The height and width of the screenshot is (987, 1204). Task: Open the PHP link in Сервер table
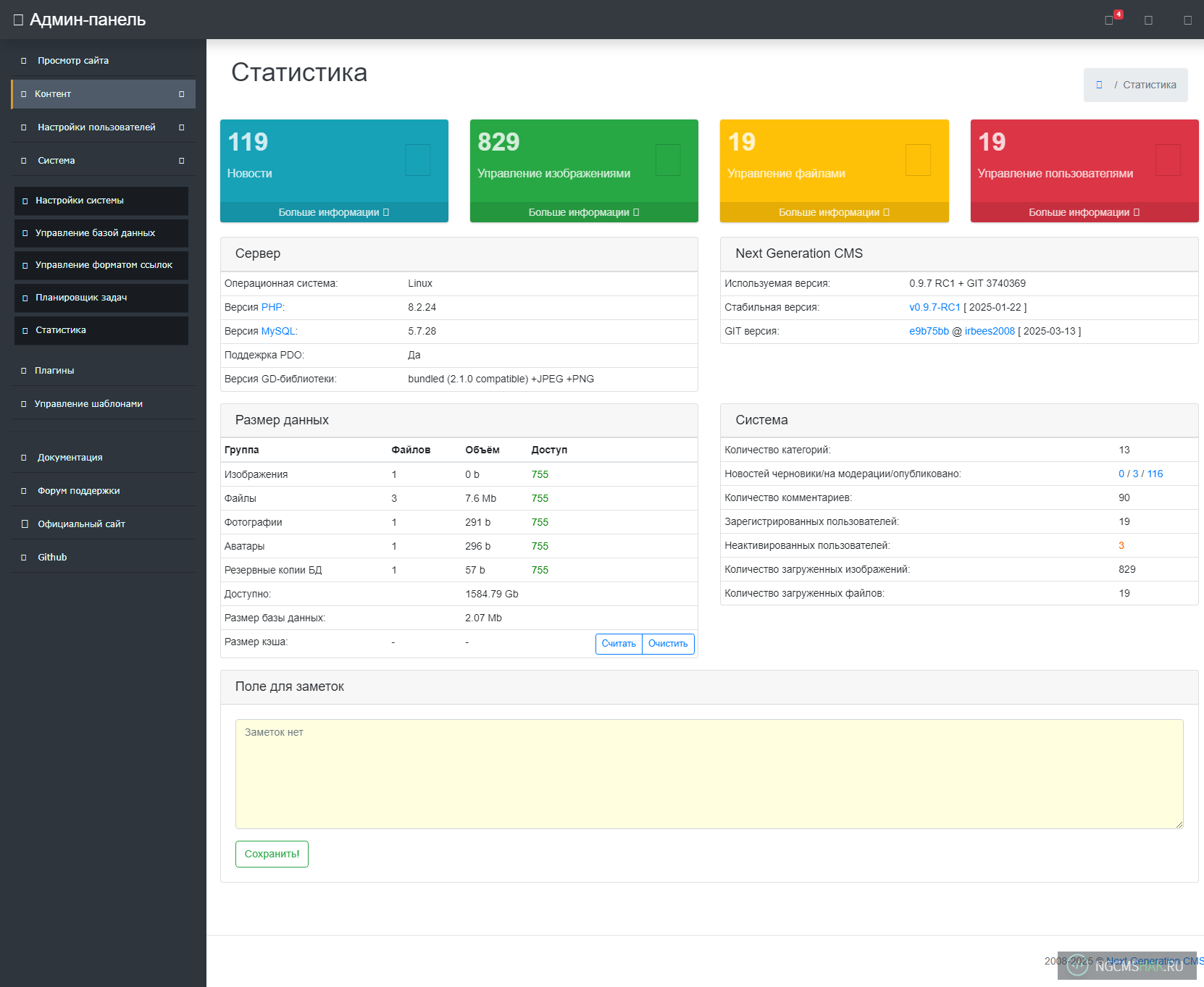[x=272, y=307]
